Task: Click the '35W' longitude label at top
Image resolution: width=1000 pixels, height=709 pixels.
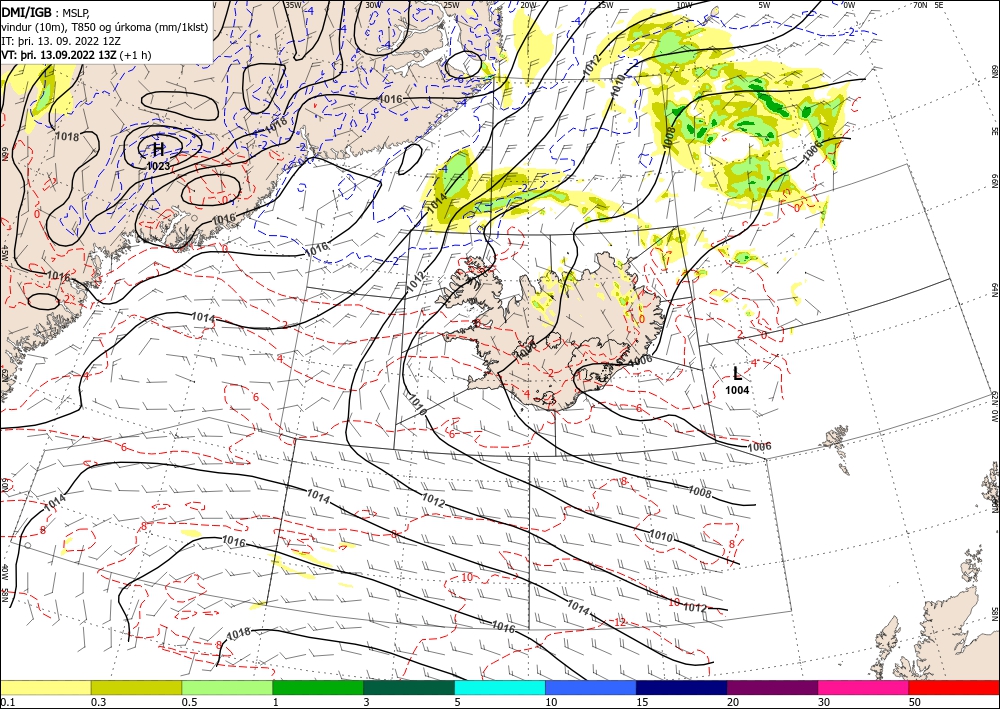Action: pos(293,4)
